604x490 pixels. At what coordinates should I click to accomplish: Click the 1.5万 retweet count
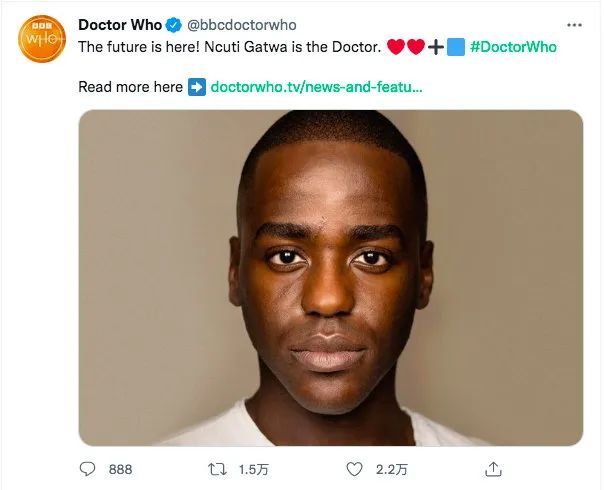point(252,469)
